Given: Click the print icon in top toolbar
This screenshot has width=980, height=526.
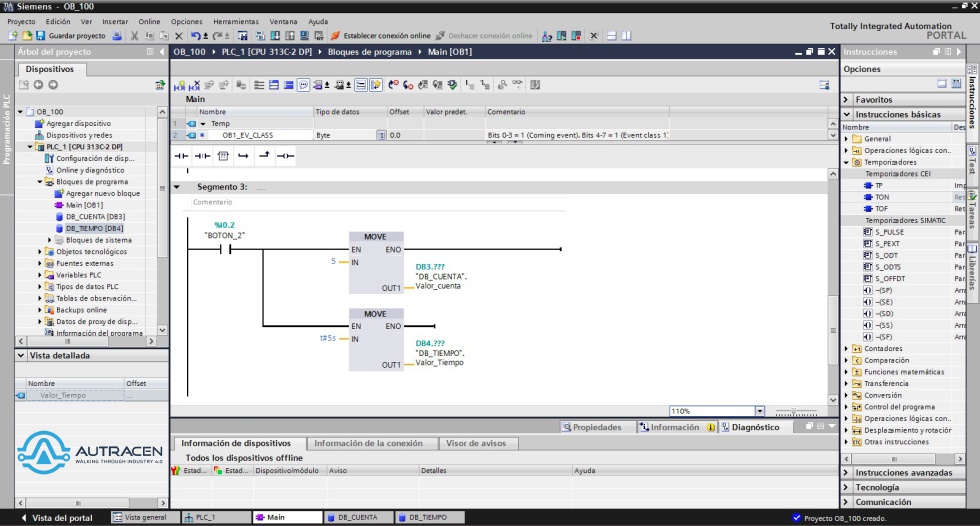Looking at the screenshot, I should [117, 36].
